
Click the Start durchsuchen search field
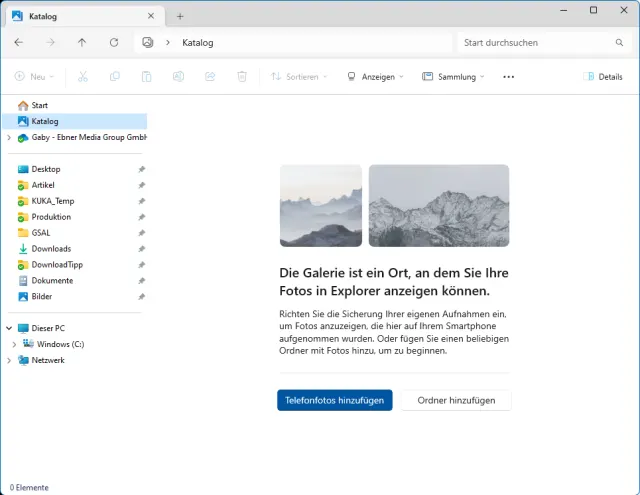(535, 43)
